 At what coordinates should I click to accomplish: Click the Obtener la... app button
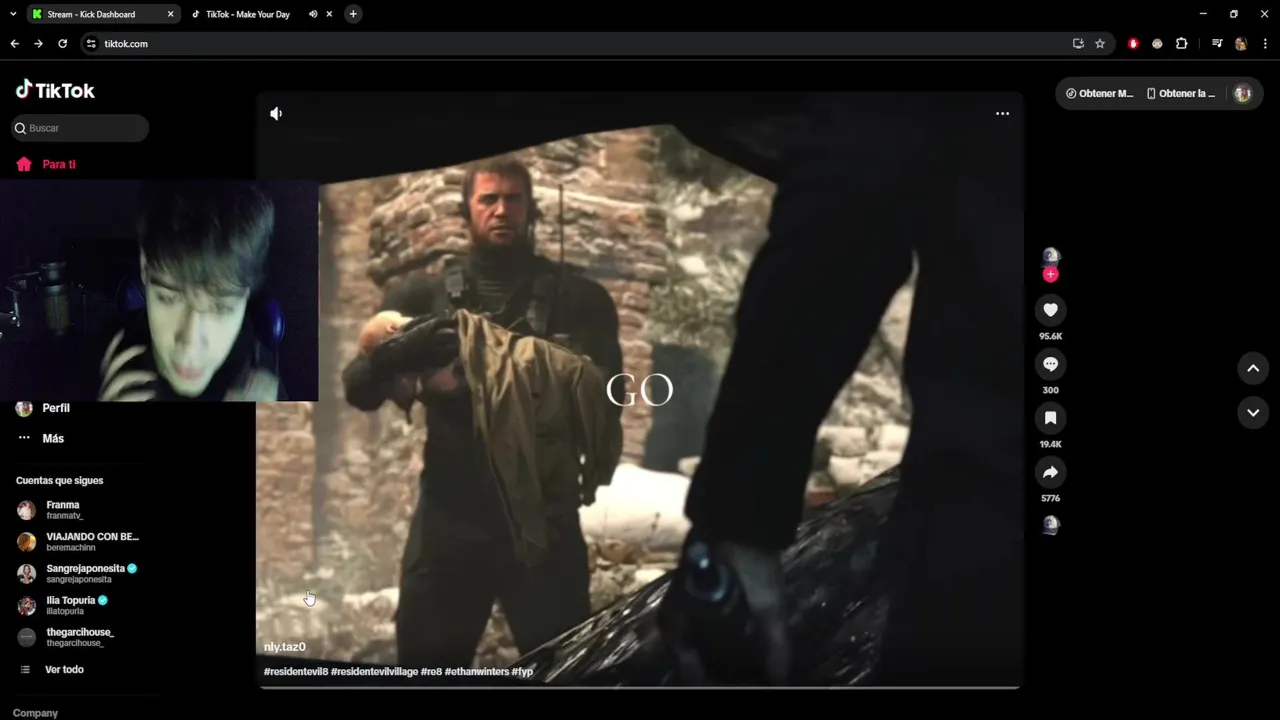point(1180,93)
